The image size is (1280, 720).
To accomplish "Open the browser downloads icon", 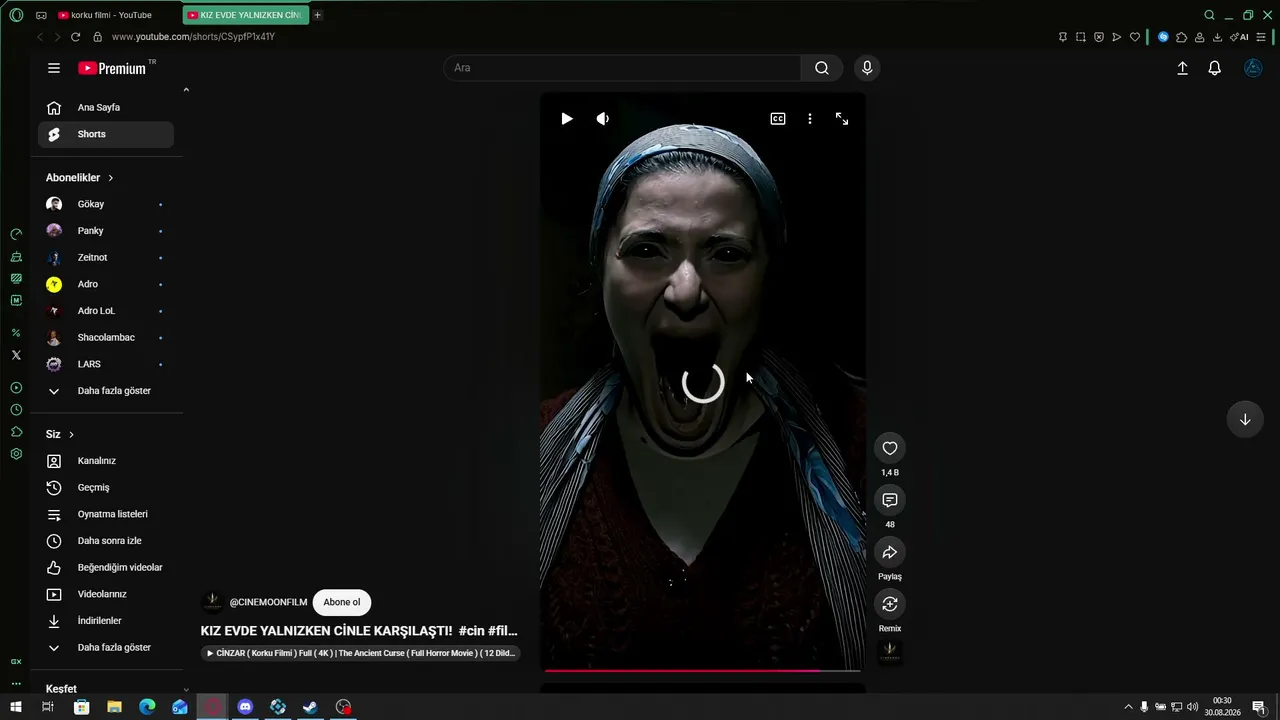I will click(x=1217, y=37).
